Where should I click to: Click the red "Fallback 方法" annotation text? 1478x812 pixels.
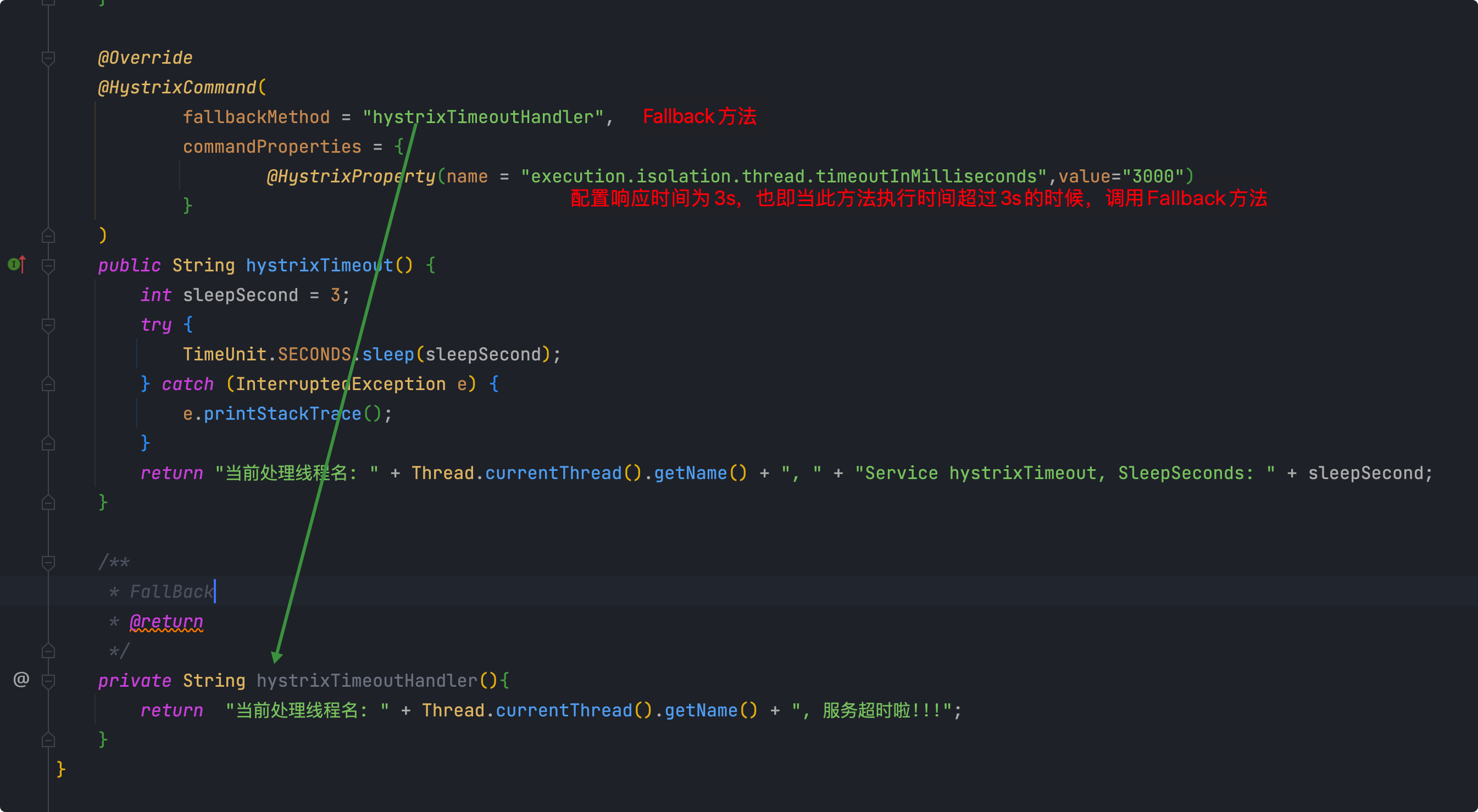click(699, 116)
